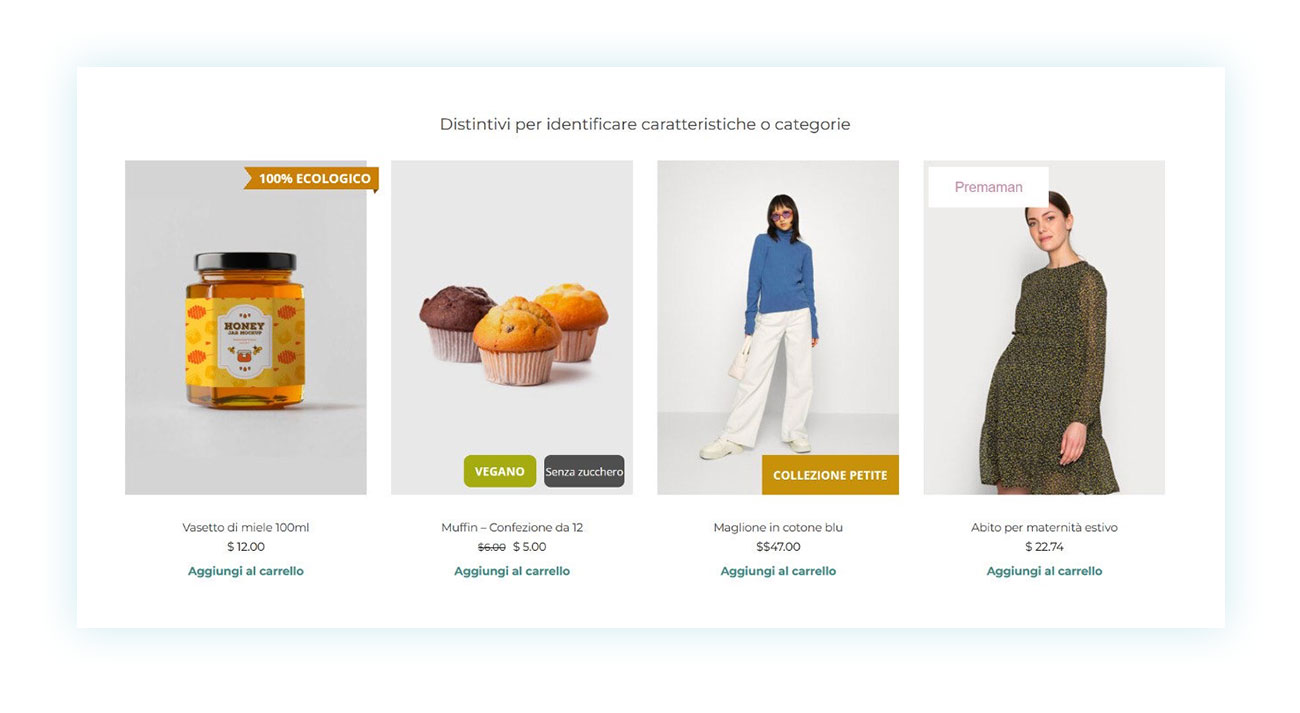Open Muffin – Confezione da 12 title
1300x713 pixels.
click(512, 527)
